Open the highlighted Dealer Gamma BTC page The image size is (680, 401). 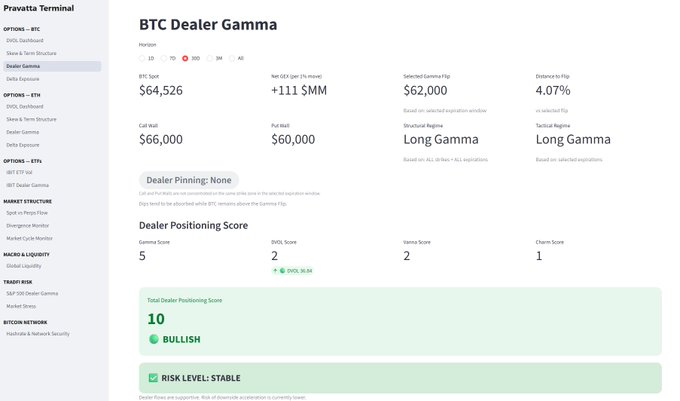[x=52, y=66]
